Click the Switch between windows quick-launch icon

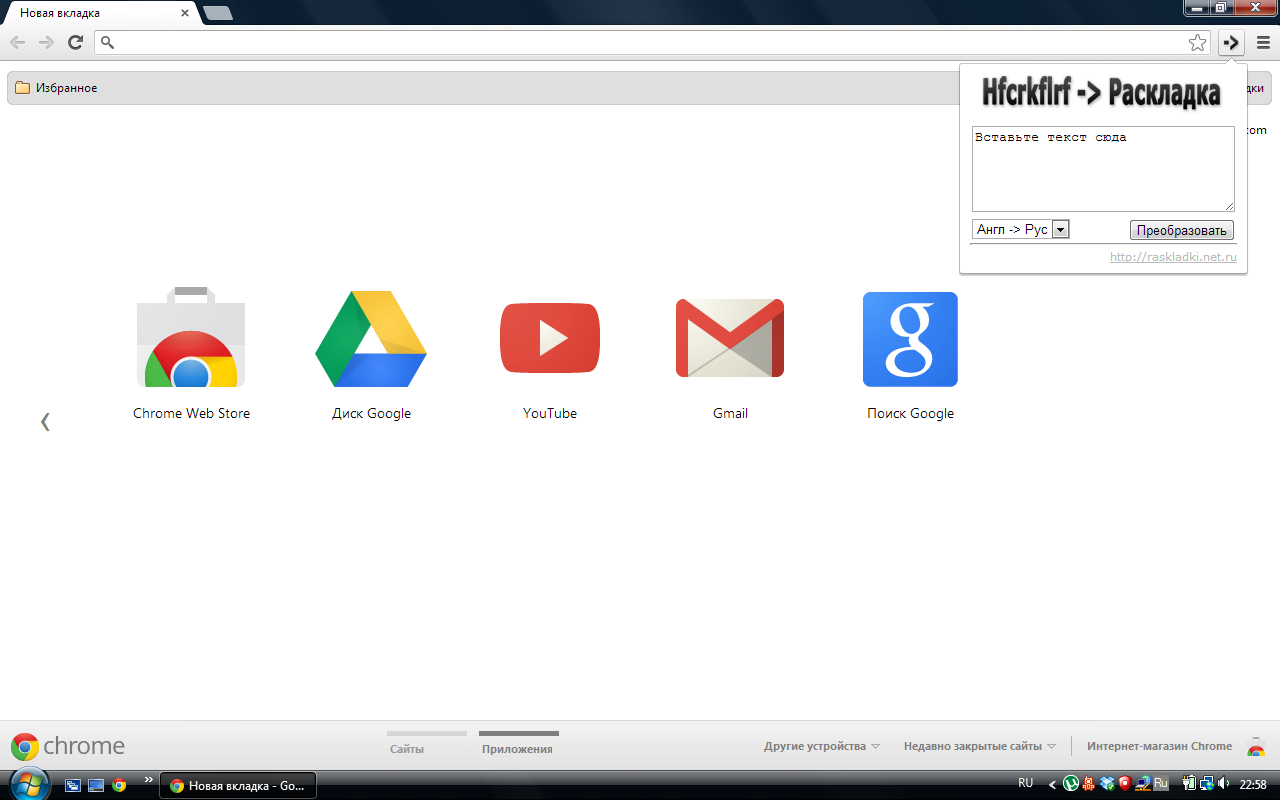coord(73,785)
